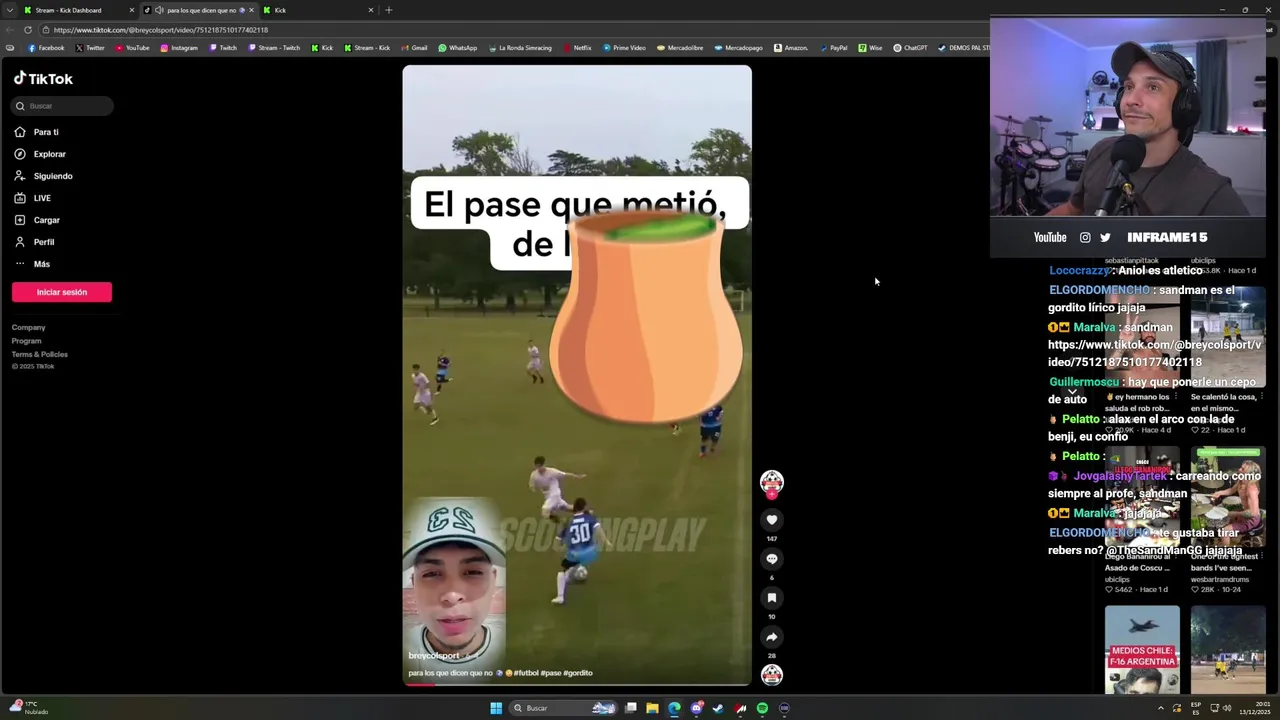
Task: Click the Iniciar sesión button
Action: click(62, 292)
